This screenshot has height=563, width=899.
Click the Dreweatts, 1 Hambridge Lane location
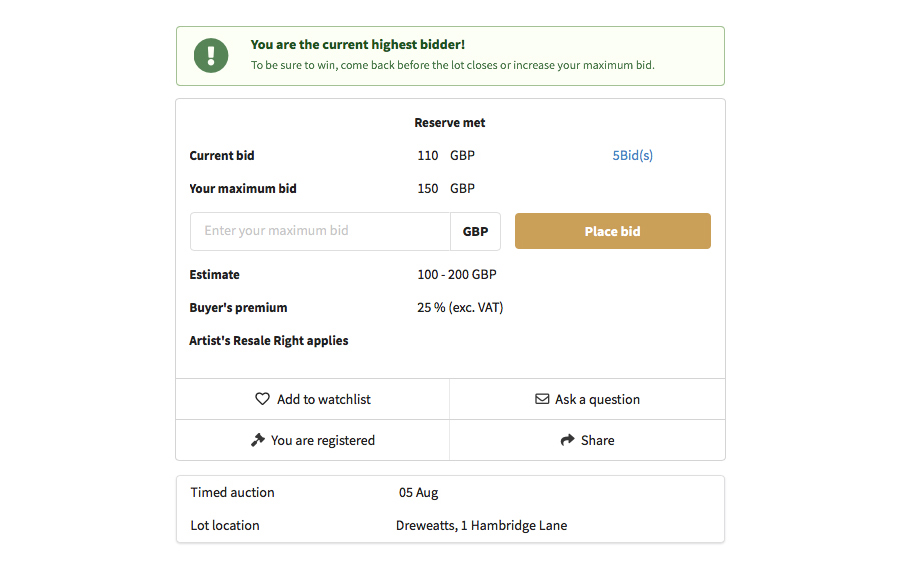pyautogui.click(x=481, y=525)
